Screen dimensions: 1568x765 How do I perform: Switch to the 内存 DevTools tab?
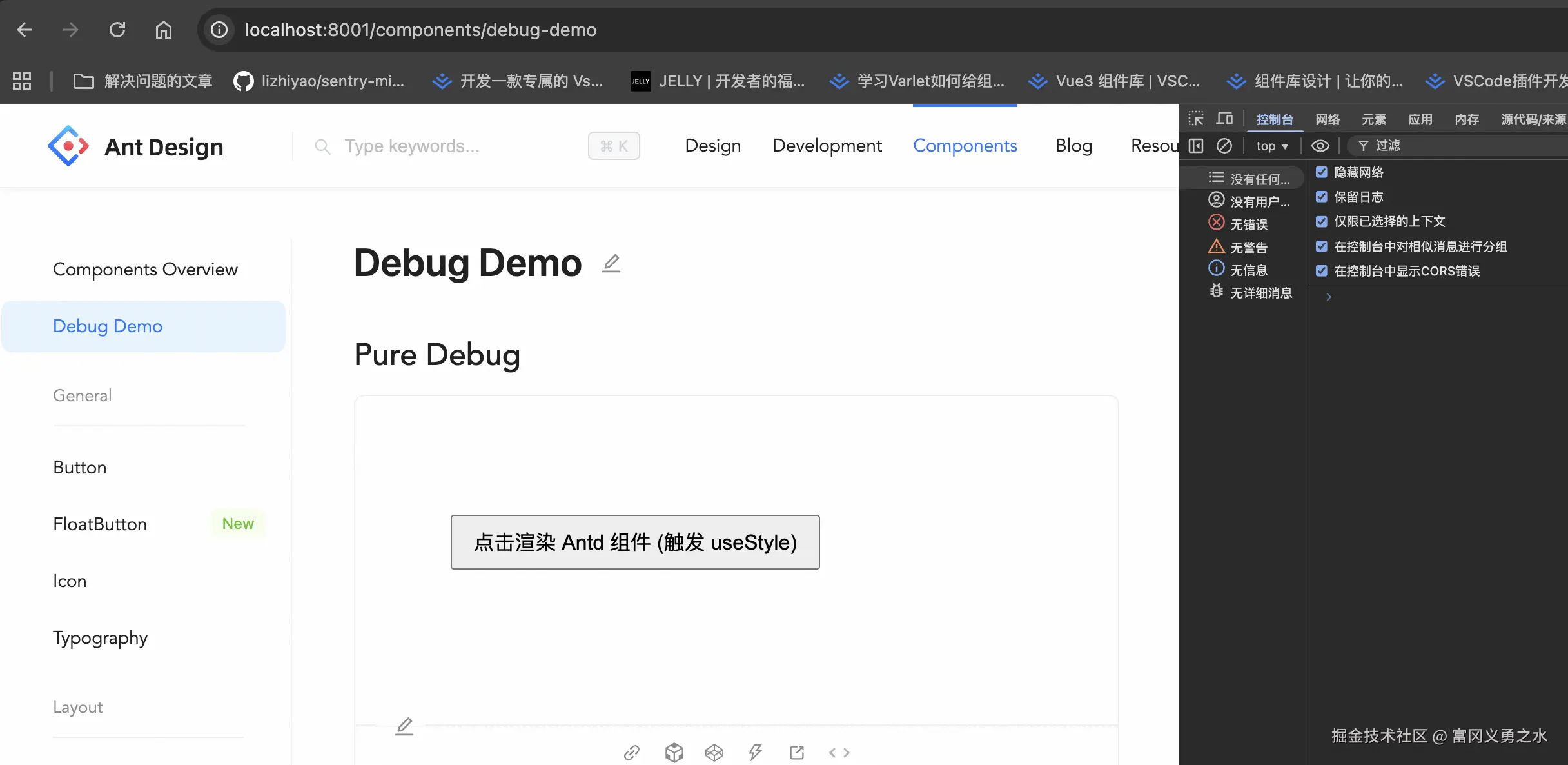coord(1467,119)
